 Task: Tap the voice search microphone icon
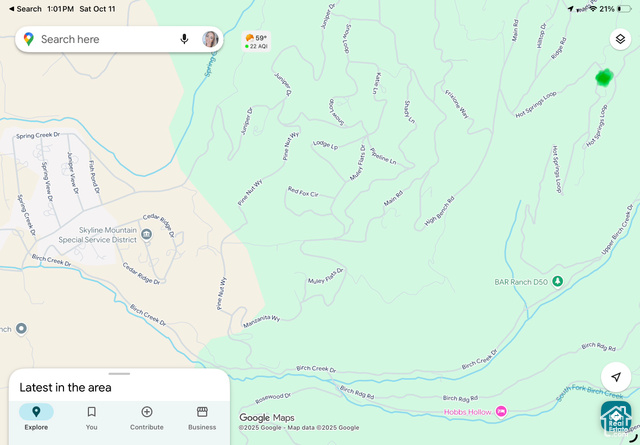click(x=184, y=39)
